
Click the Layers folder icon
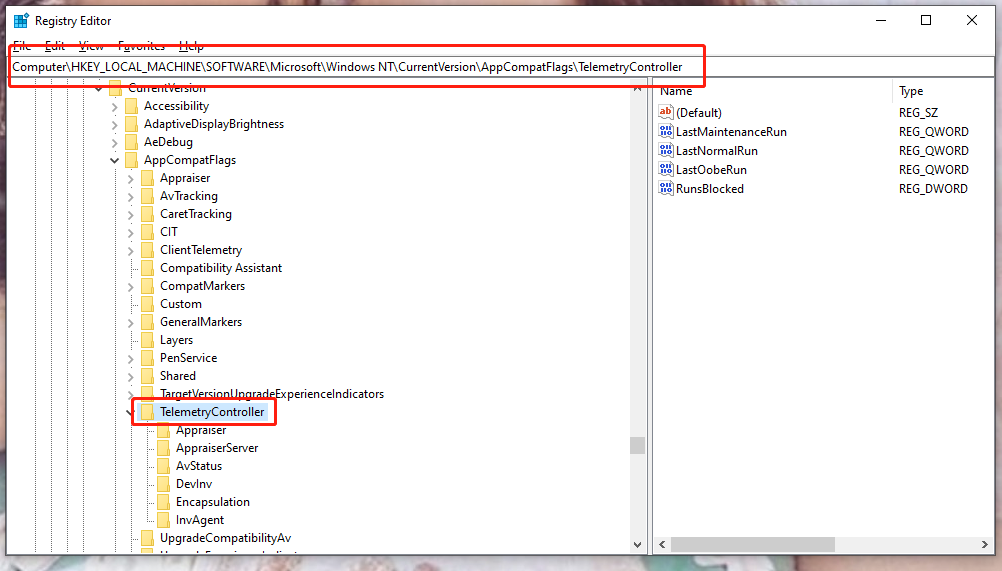[148, 340]
